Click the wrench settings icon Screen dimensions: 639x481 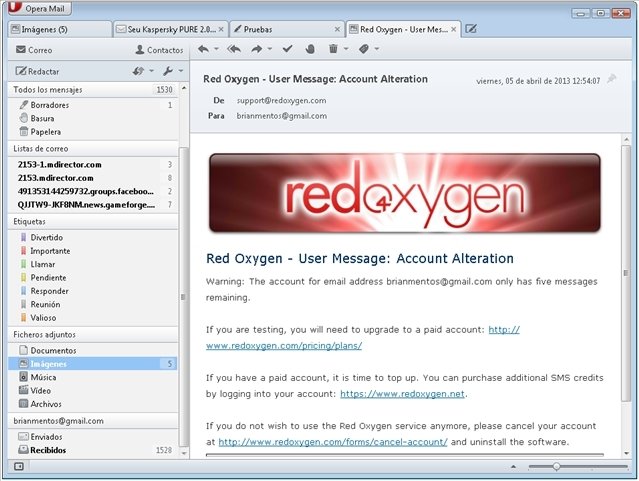pos(168,71)
